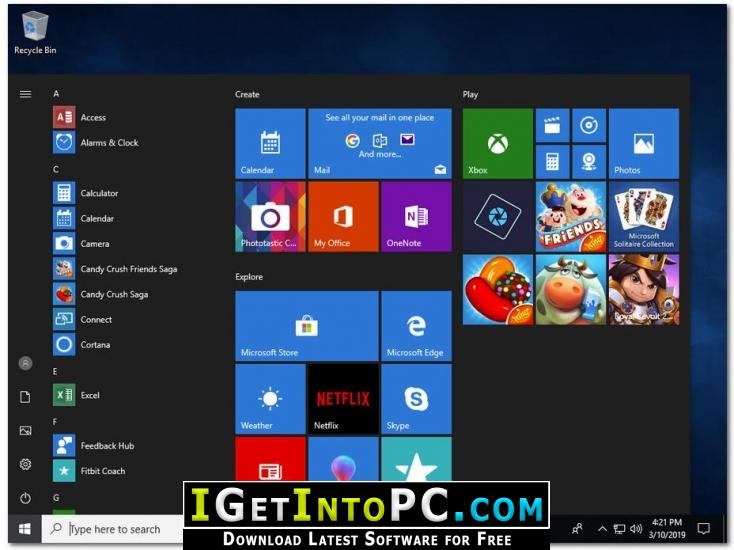Screen dimensions: 734x550
Task: Open the network status tray icon
Action: coord(619,529)
